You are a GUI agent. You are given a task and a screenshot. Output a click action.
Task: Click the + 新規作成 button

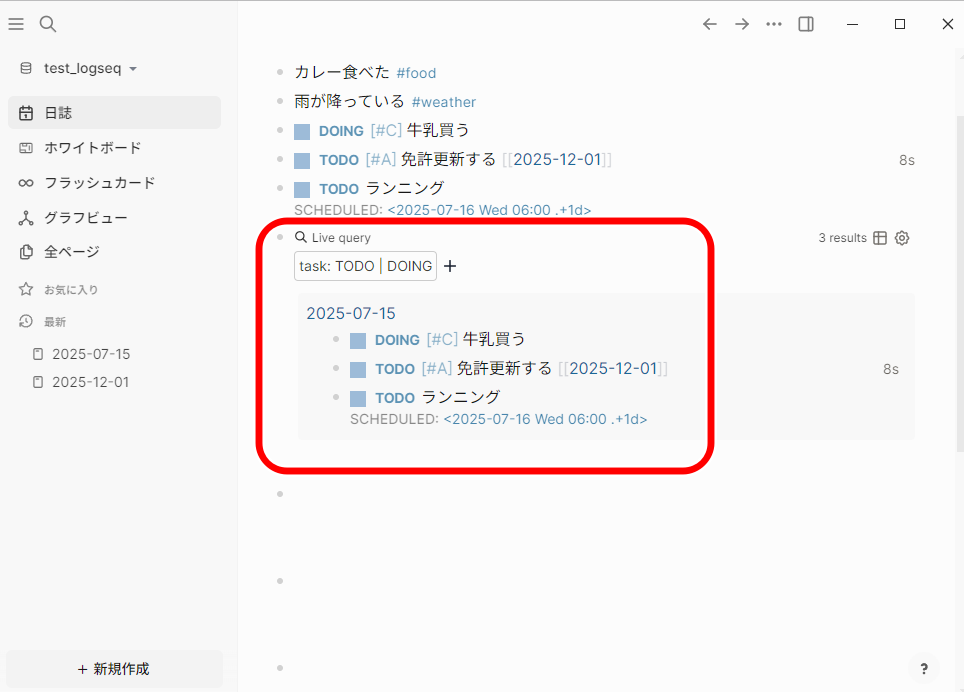point(114,669)
